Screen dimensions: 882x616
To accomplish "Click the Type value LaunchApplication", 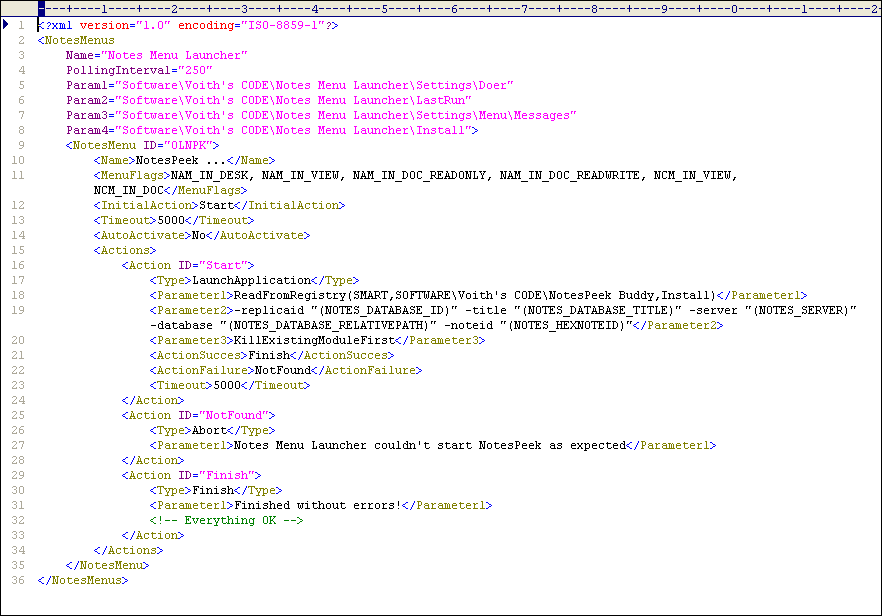I will [251, 280].
